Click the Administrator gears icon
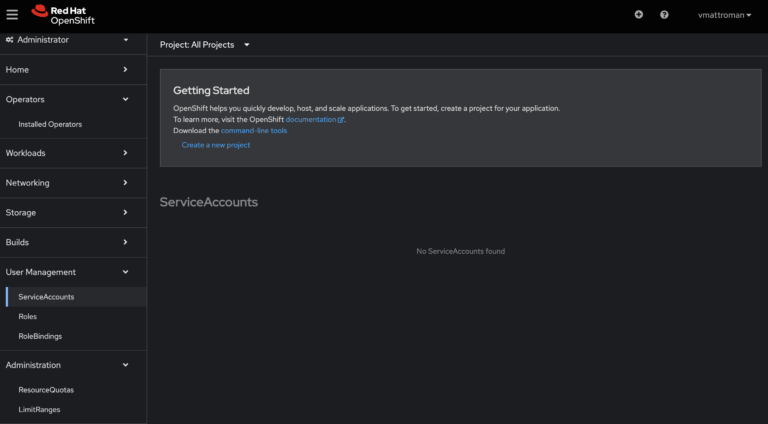768x424 pixels. (x=9, y=40)
